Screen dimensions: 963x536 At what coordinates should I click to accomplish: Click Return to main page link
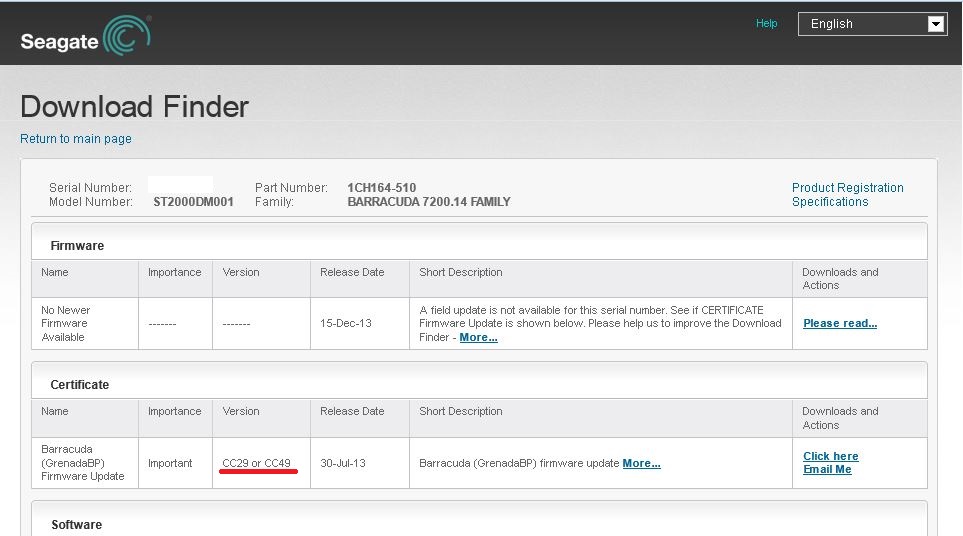[76, 139]
